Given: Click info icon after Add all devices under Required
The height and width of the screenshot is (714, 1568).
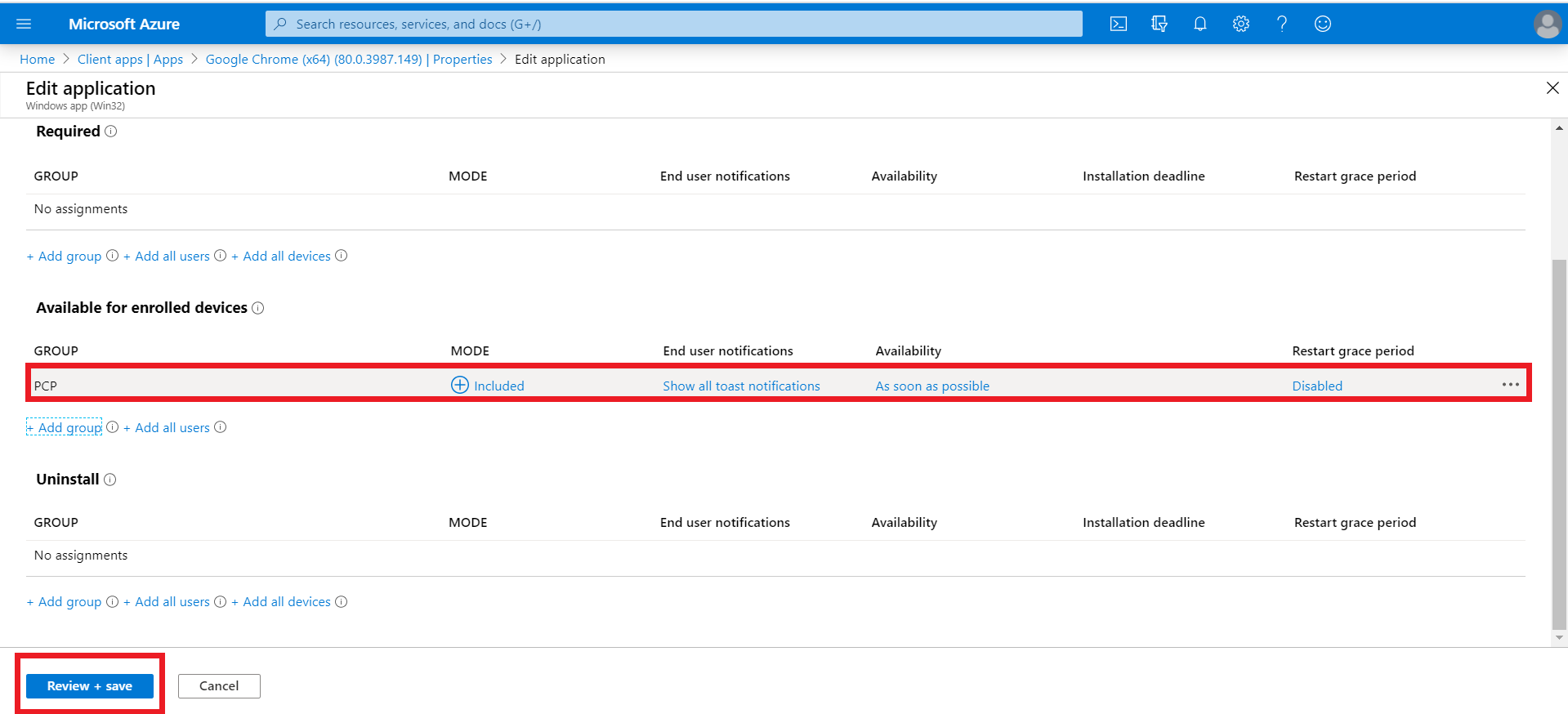Looking at the screenshot, I should [342, 256].
